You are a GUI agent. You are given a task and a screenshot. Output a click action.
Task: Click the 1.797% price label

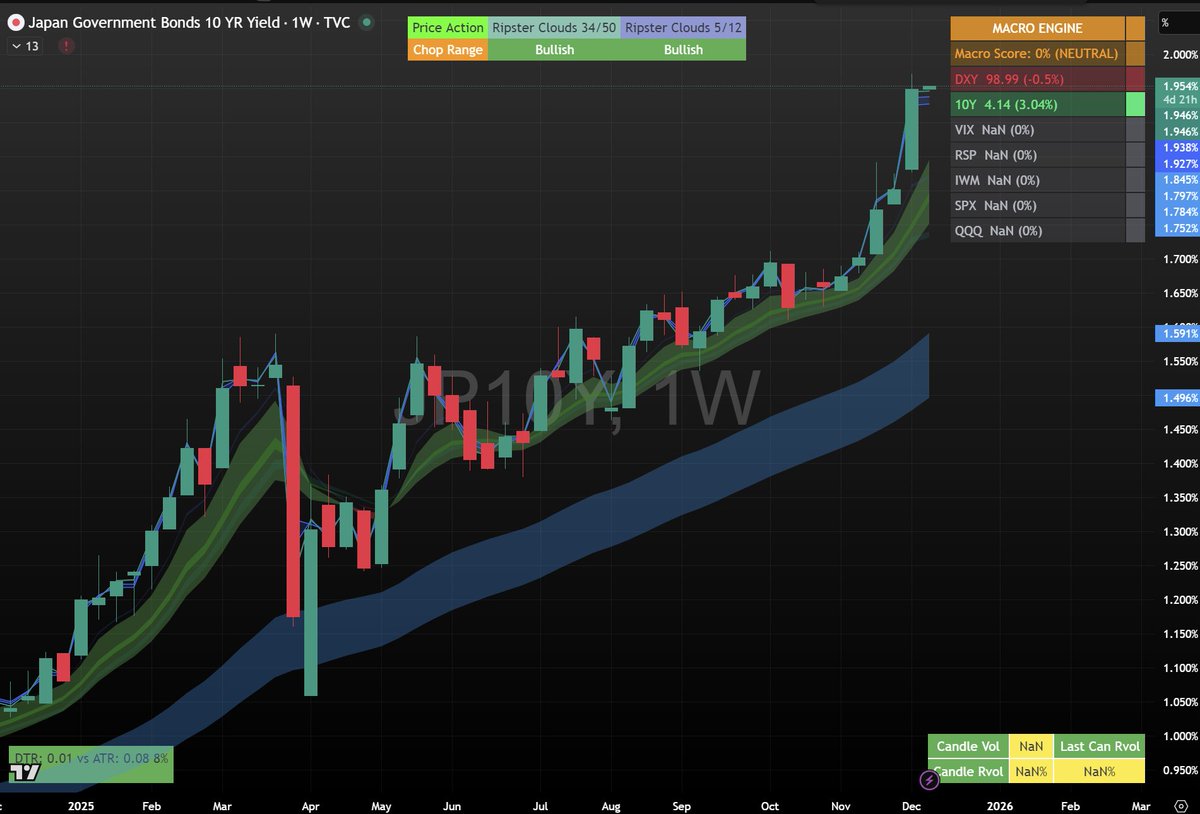1177,195
